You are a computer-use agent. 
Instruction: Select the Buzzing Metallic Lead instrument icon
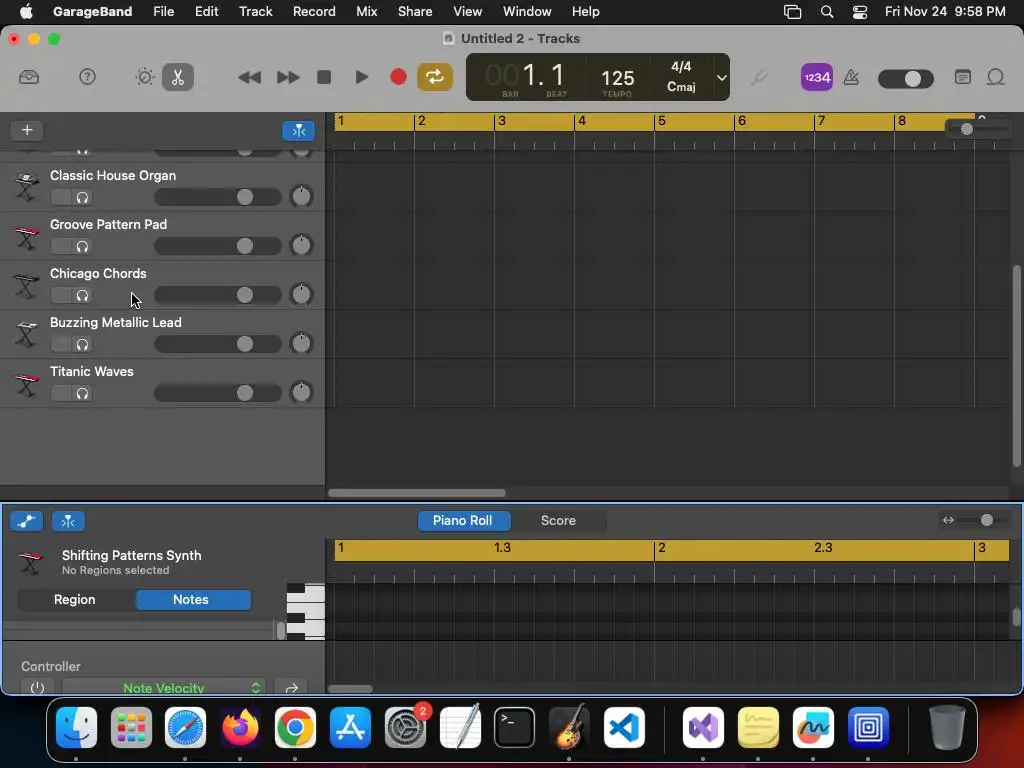[26, 334]
